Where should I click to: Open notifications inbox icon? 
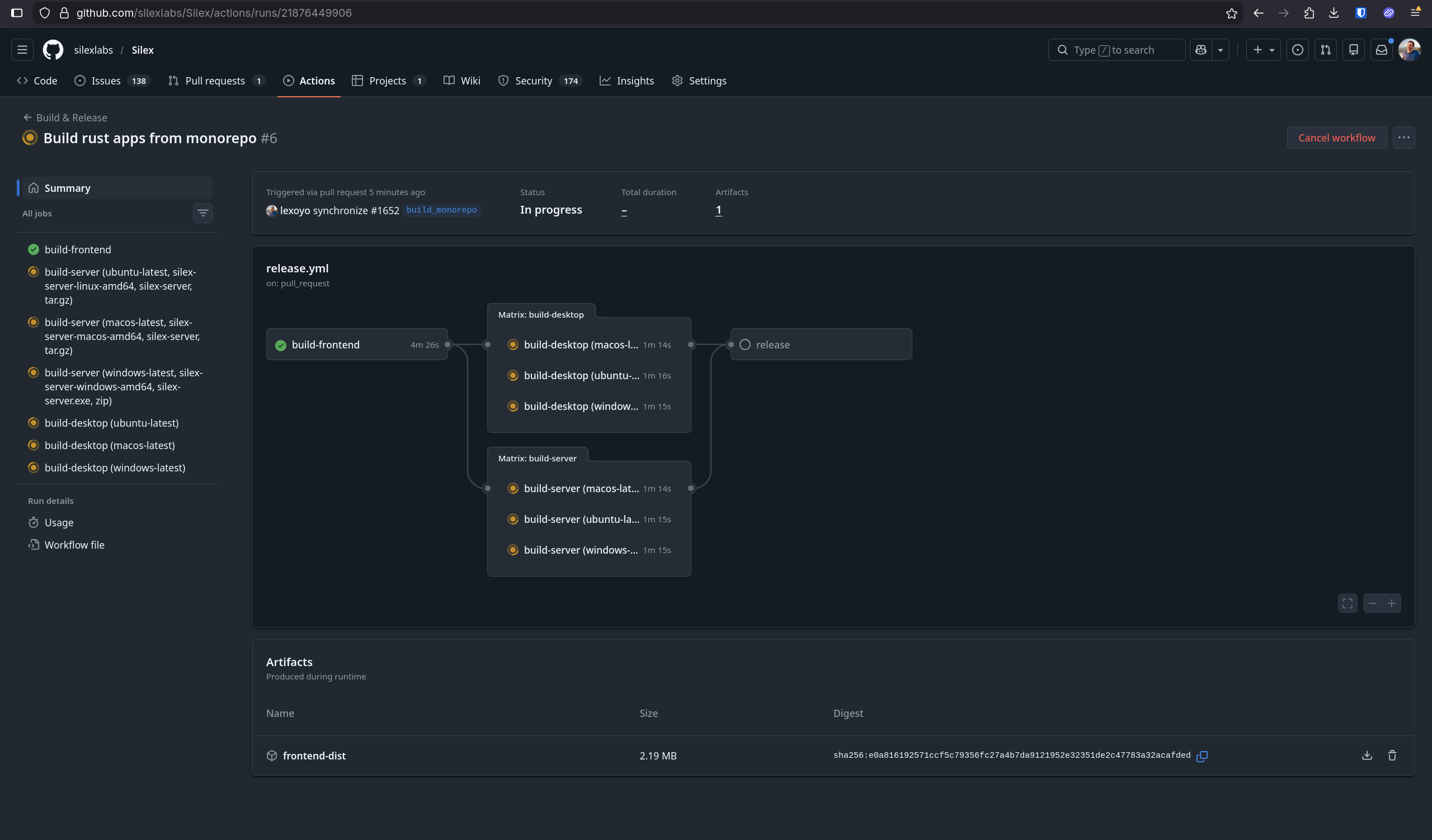(x=1382, y=50)
